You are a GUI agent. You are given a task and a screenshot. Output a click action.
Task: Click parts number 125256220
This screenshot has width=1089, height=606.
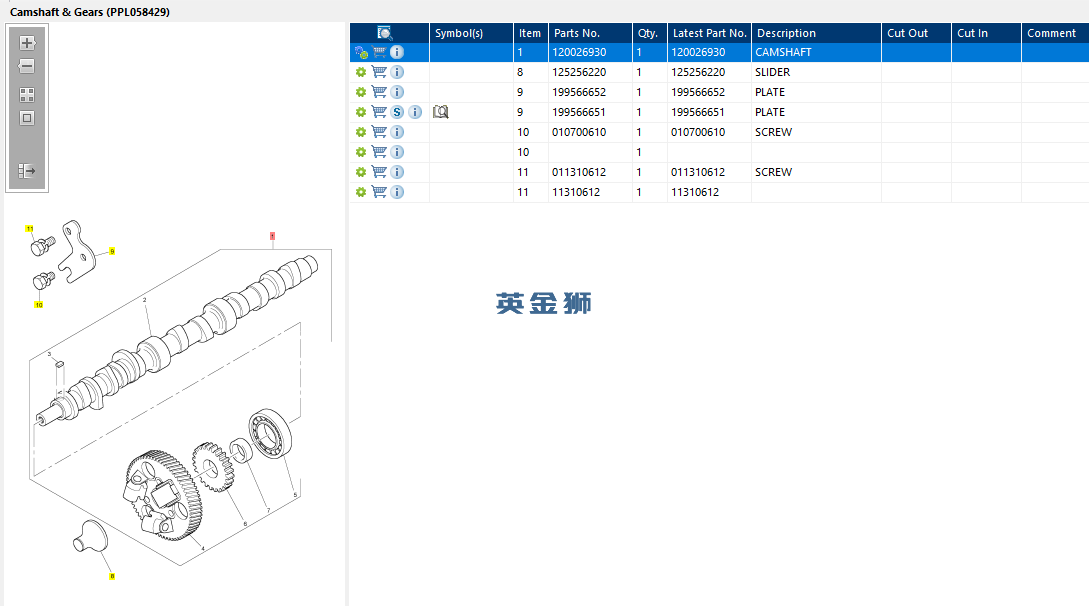[x=579, y=72]
